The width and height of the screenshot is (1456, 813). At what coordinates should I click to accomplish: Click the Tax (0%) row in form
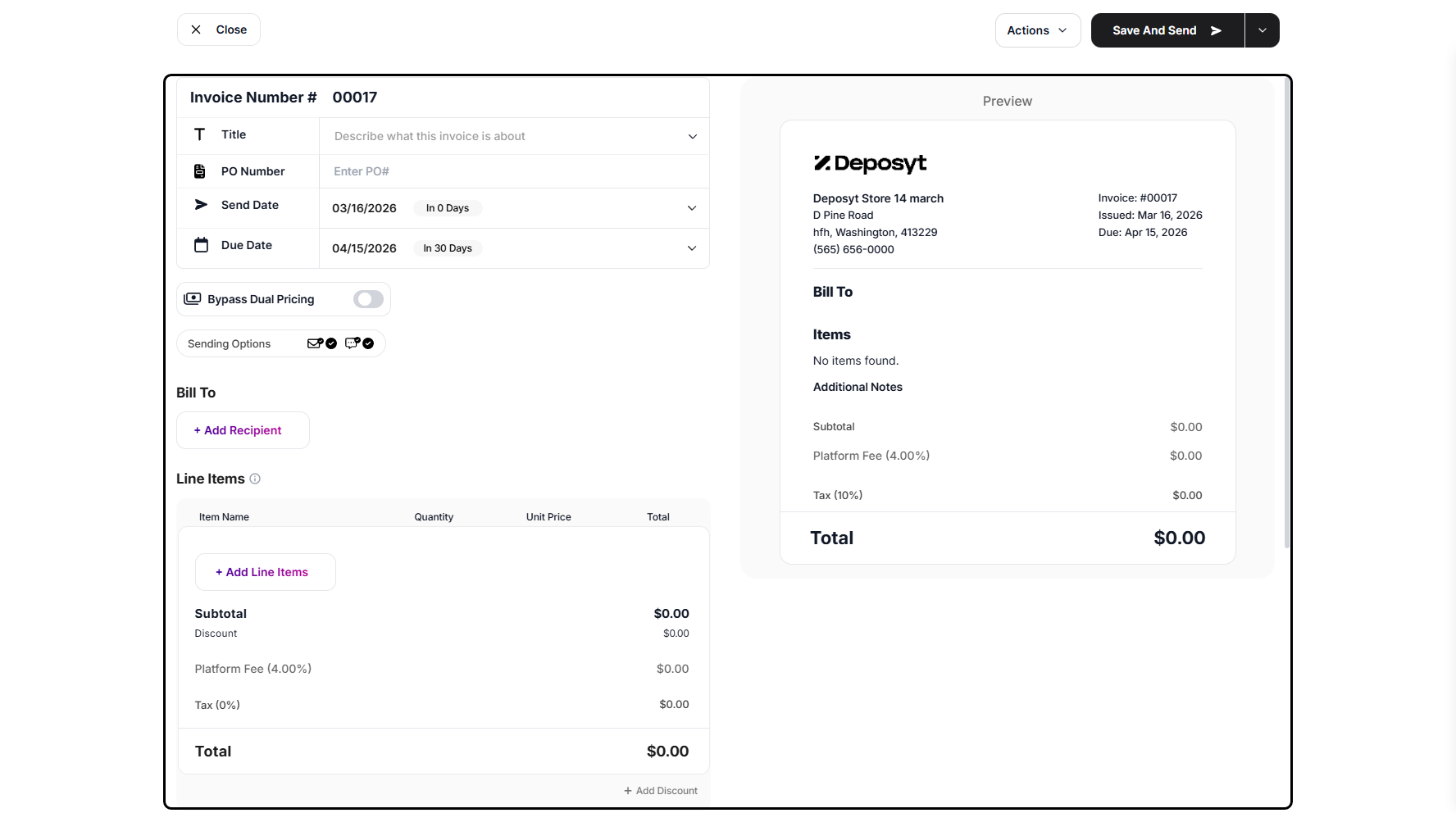point(442,705)
